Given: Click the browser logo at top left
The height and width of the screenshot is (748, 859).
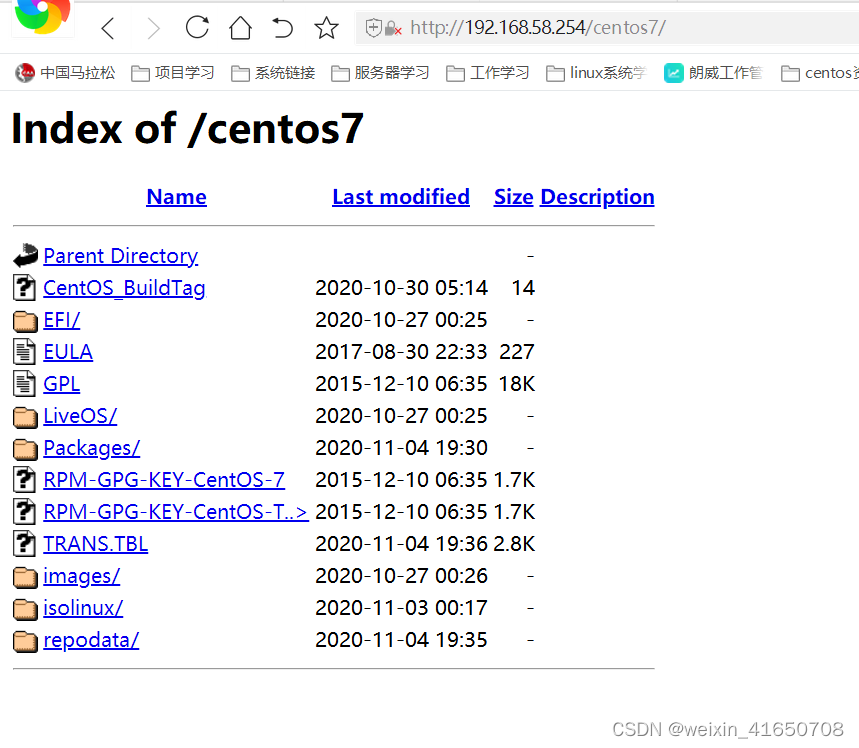Looking at the screenshot, I should click(40, 14).
